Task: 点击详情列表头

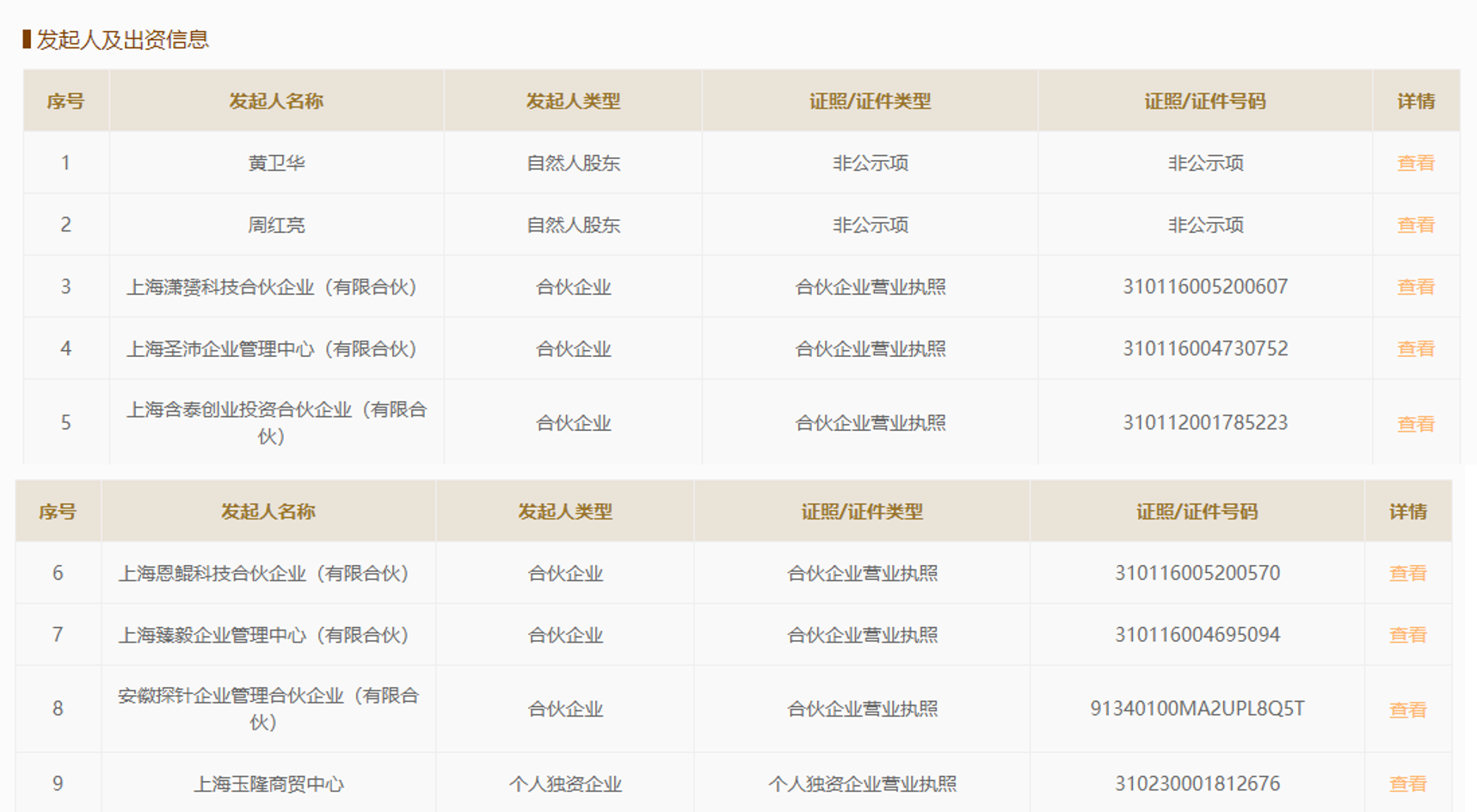Action: [1415, 101]
